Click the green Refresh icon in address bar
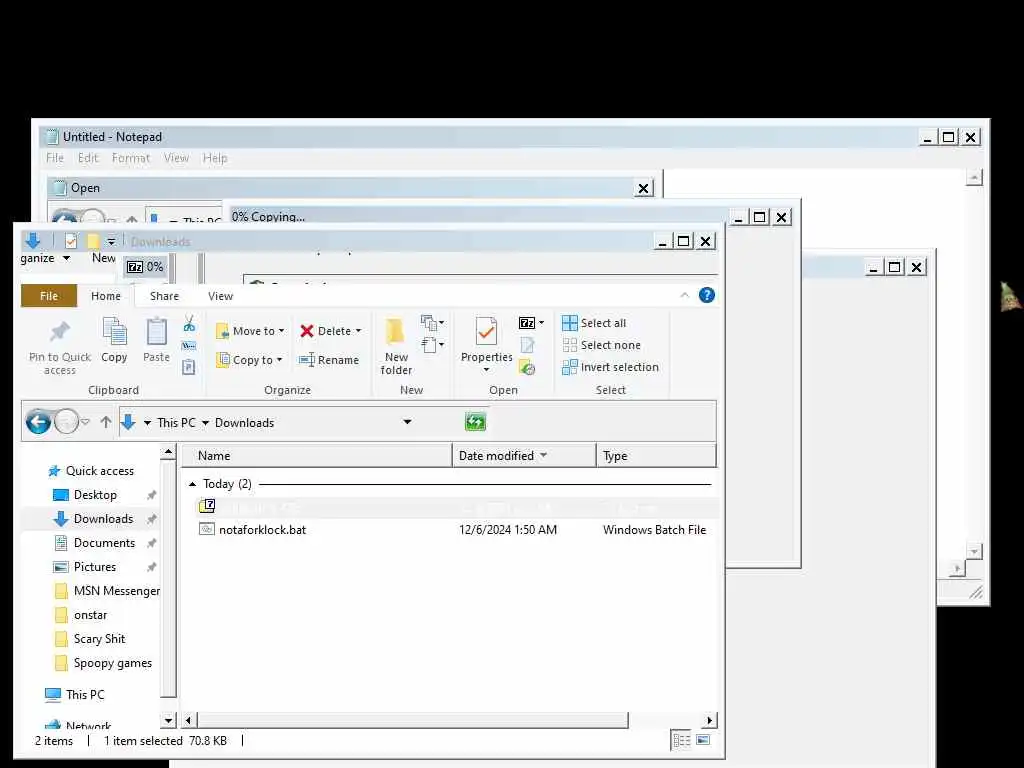 click(475, 423)
